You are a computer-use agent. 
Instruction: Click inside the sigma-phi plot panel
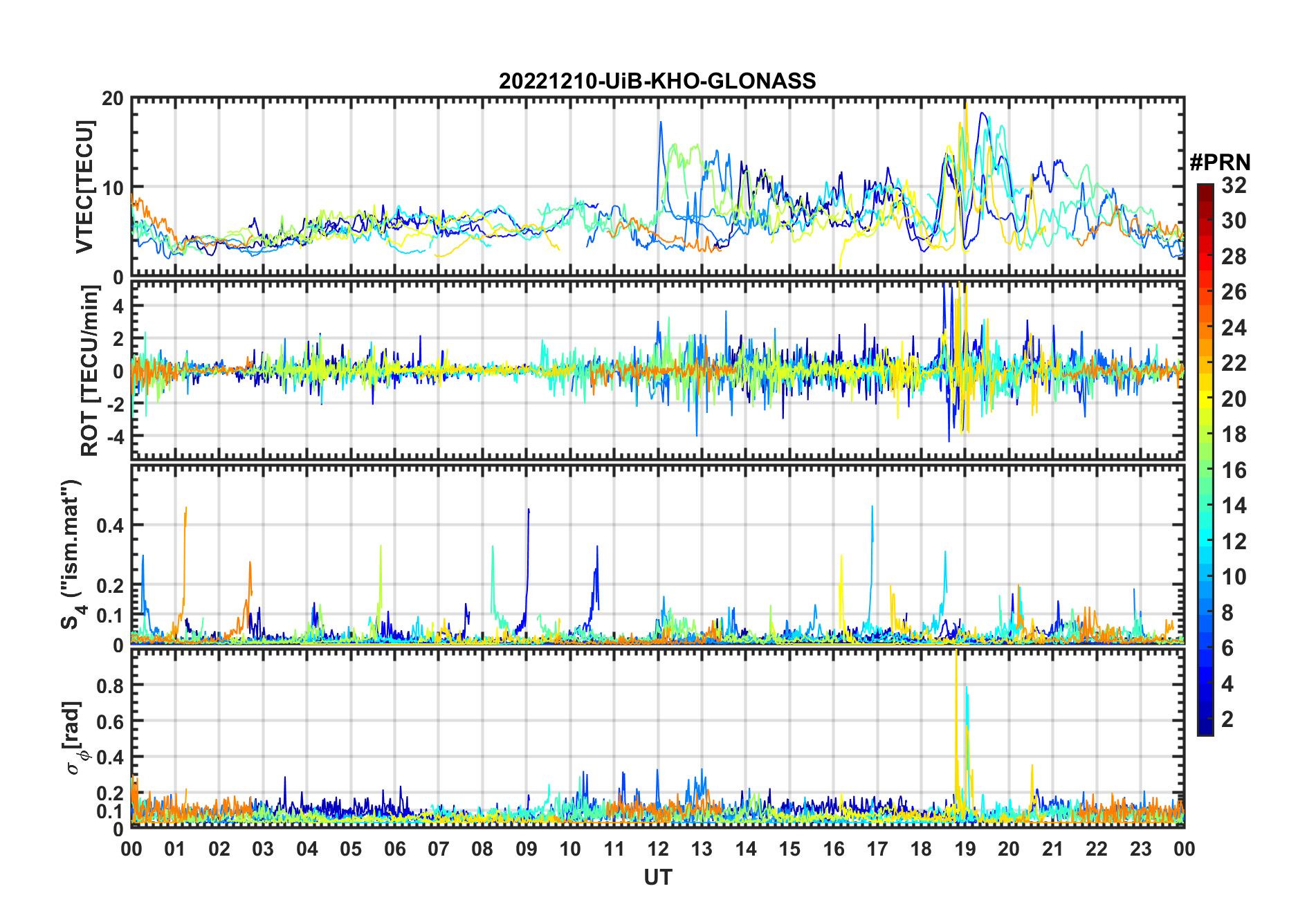click(657, 738)
